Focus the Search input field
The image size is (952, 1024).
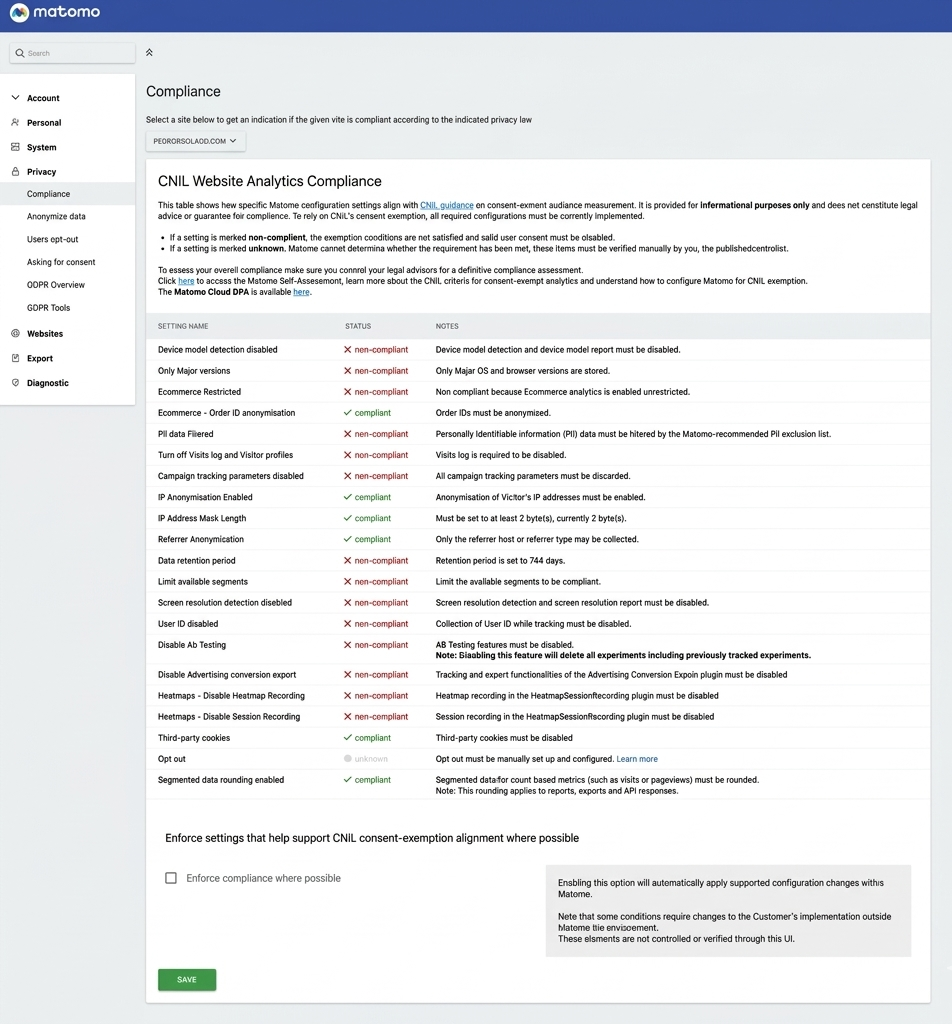78,53
